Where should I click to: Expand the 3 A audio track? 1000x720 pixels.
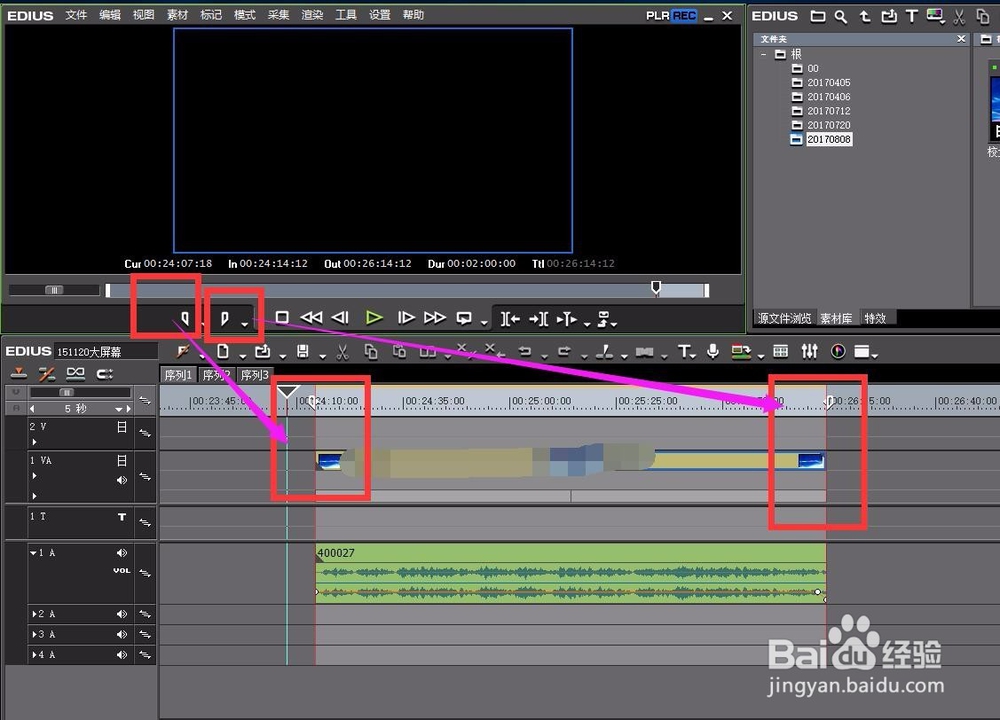(x=32, y=634)
